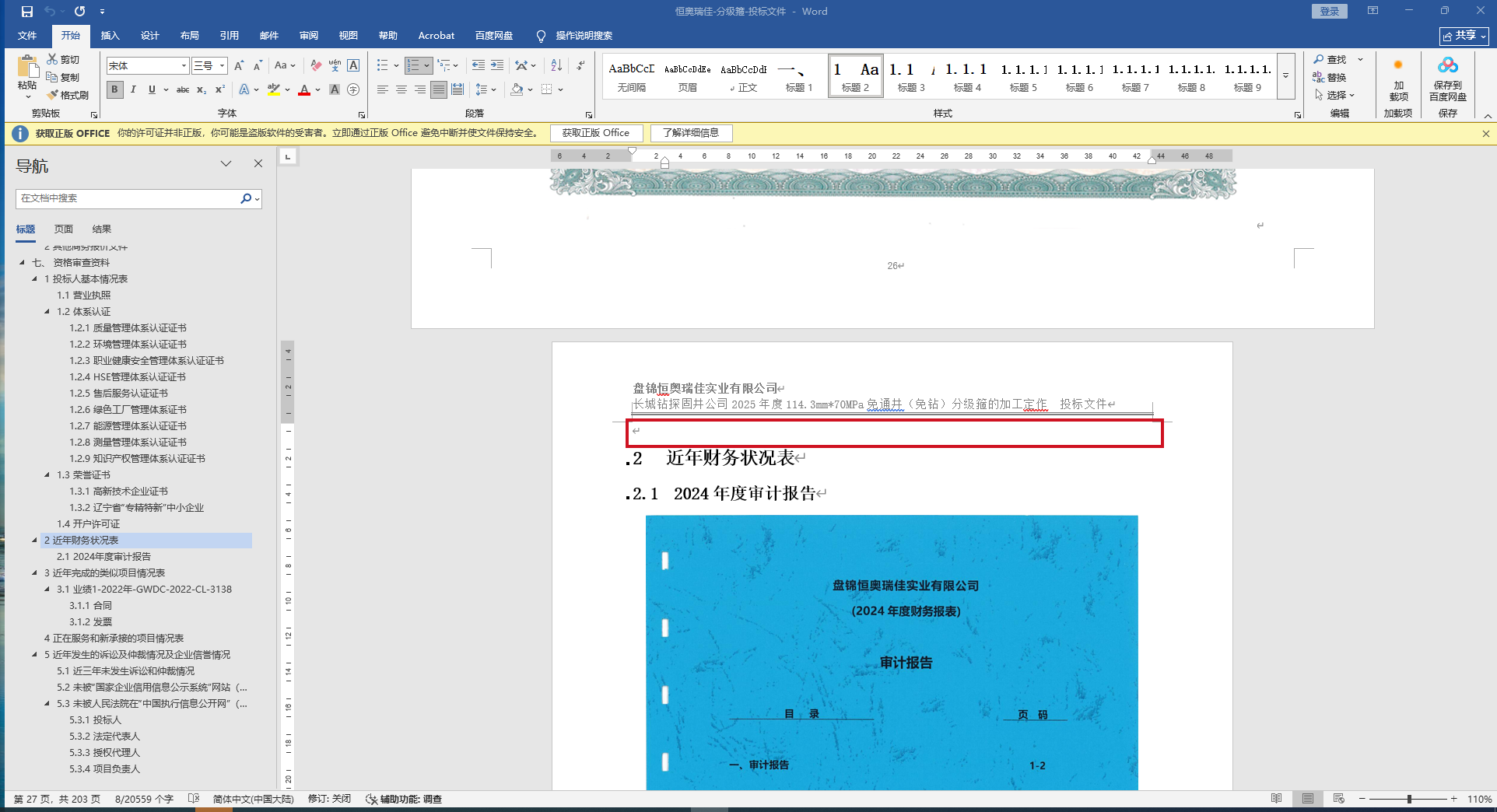
Task: Toggle superscript formatting
Action: [220, 89]
